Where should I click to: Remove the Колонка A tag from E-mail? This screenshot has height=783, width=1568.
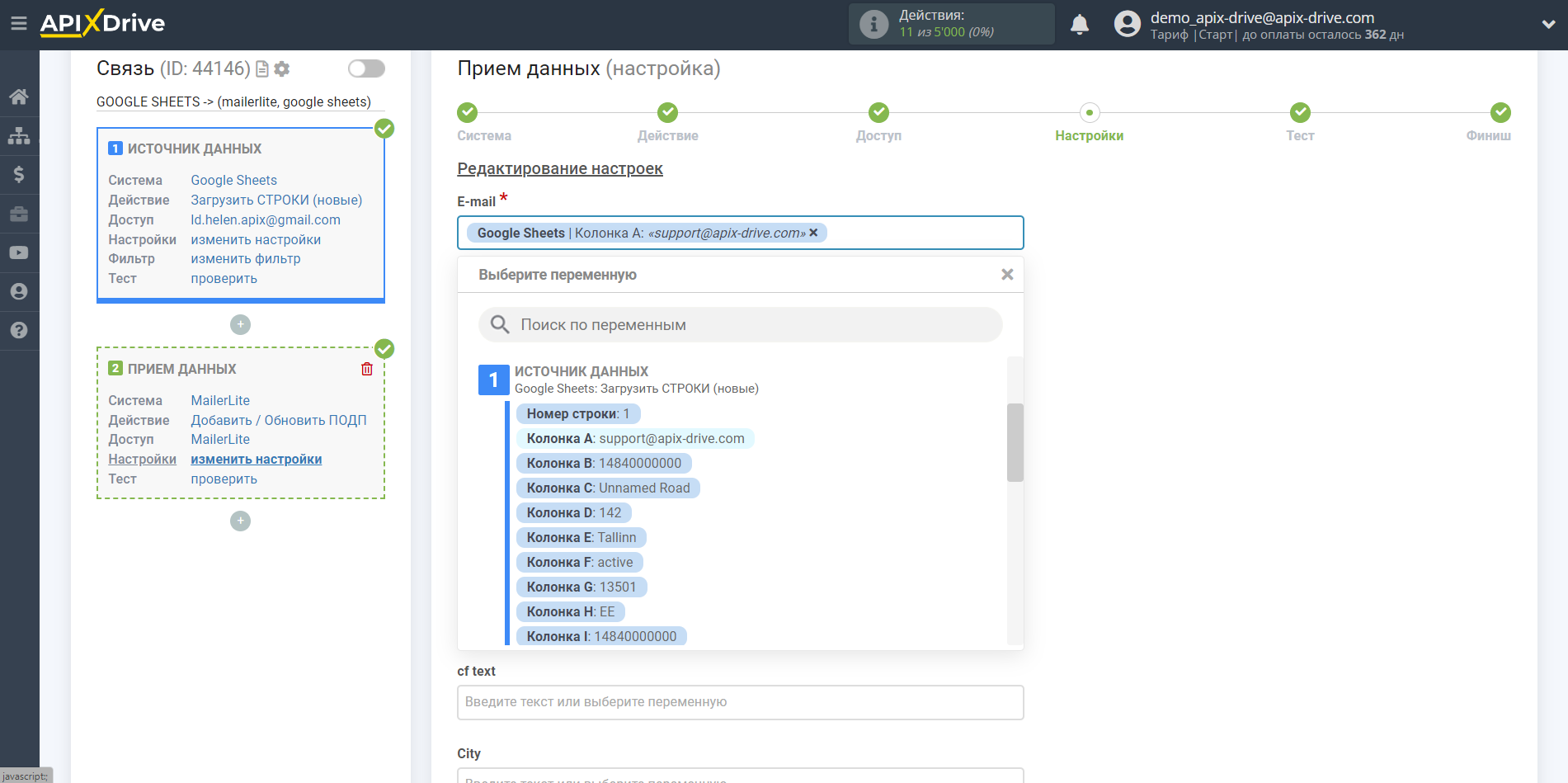813,233
